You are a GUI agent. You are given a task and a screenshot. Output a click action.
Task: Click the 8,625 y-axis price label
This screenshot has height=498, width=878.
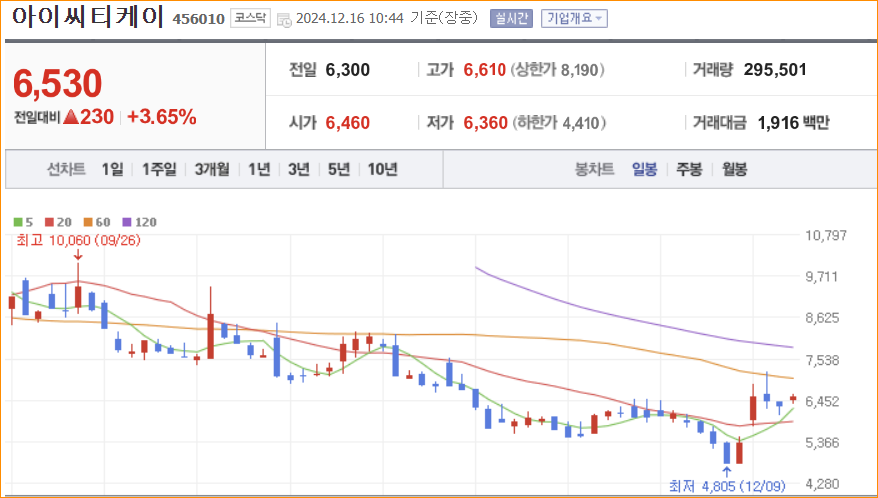821,318
